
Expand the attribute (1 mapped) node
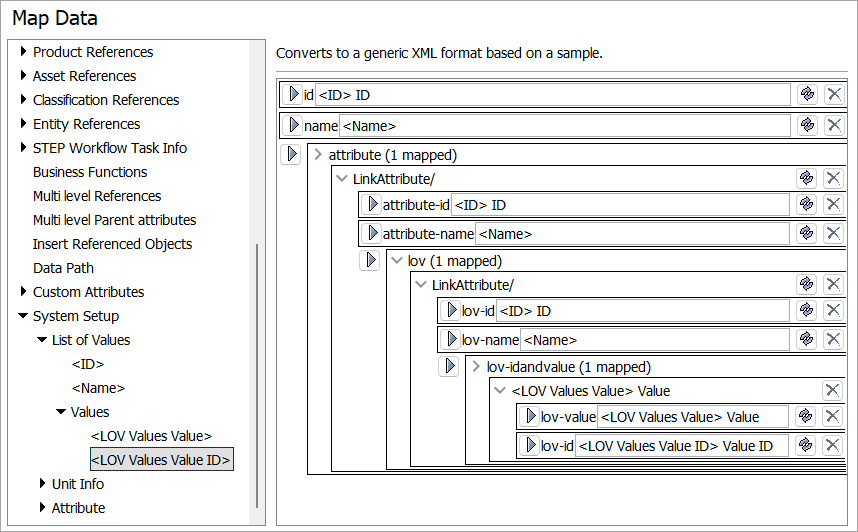317,155
